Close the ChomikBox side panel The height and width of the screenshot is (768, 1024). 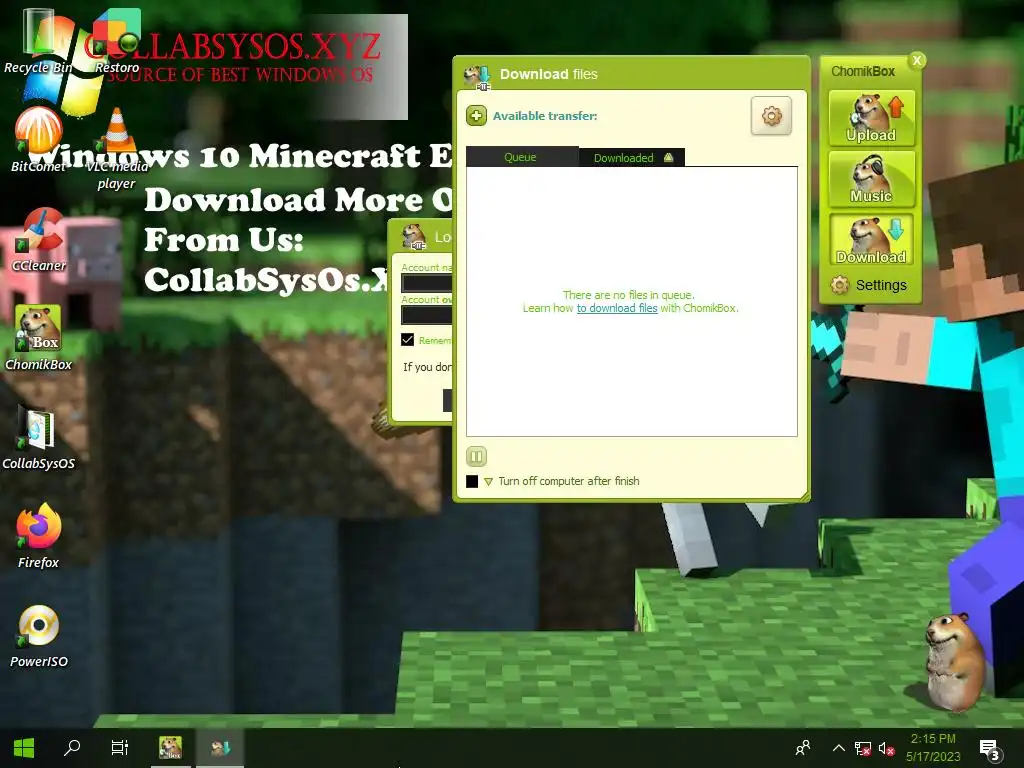pyautogui.click(x=917, y=60)
